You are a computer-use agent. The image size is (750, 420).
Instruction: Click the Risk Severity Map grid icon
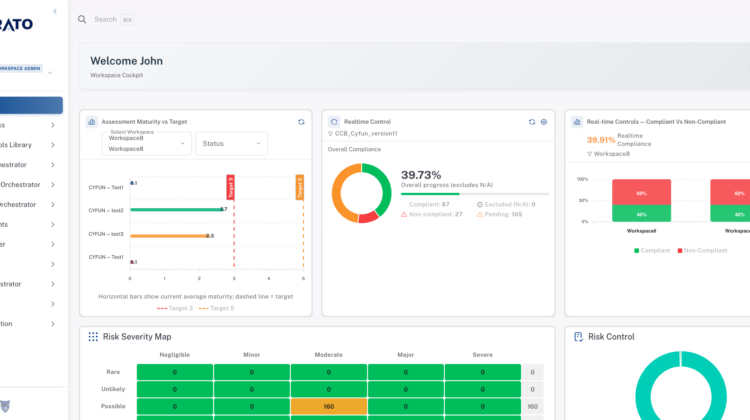coord(93,337)
